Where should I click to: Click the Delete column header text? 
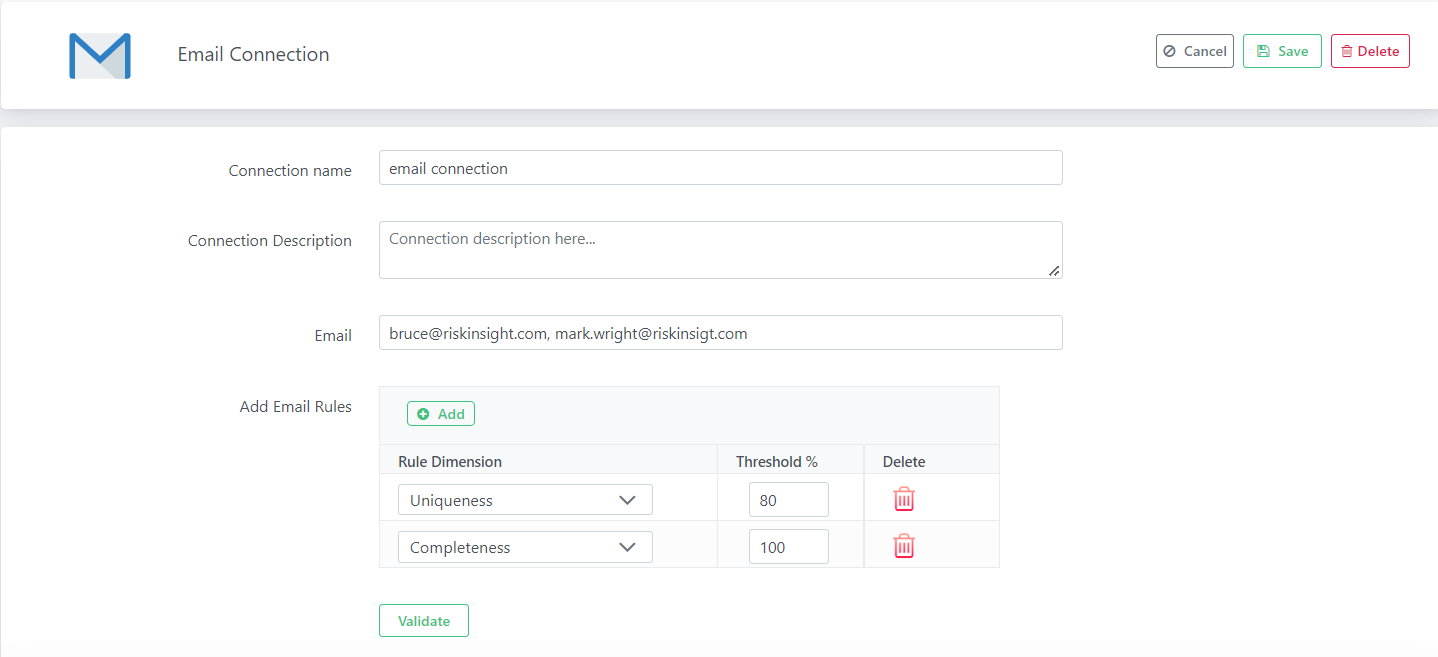(x=904, y=461)
